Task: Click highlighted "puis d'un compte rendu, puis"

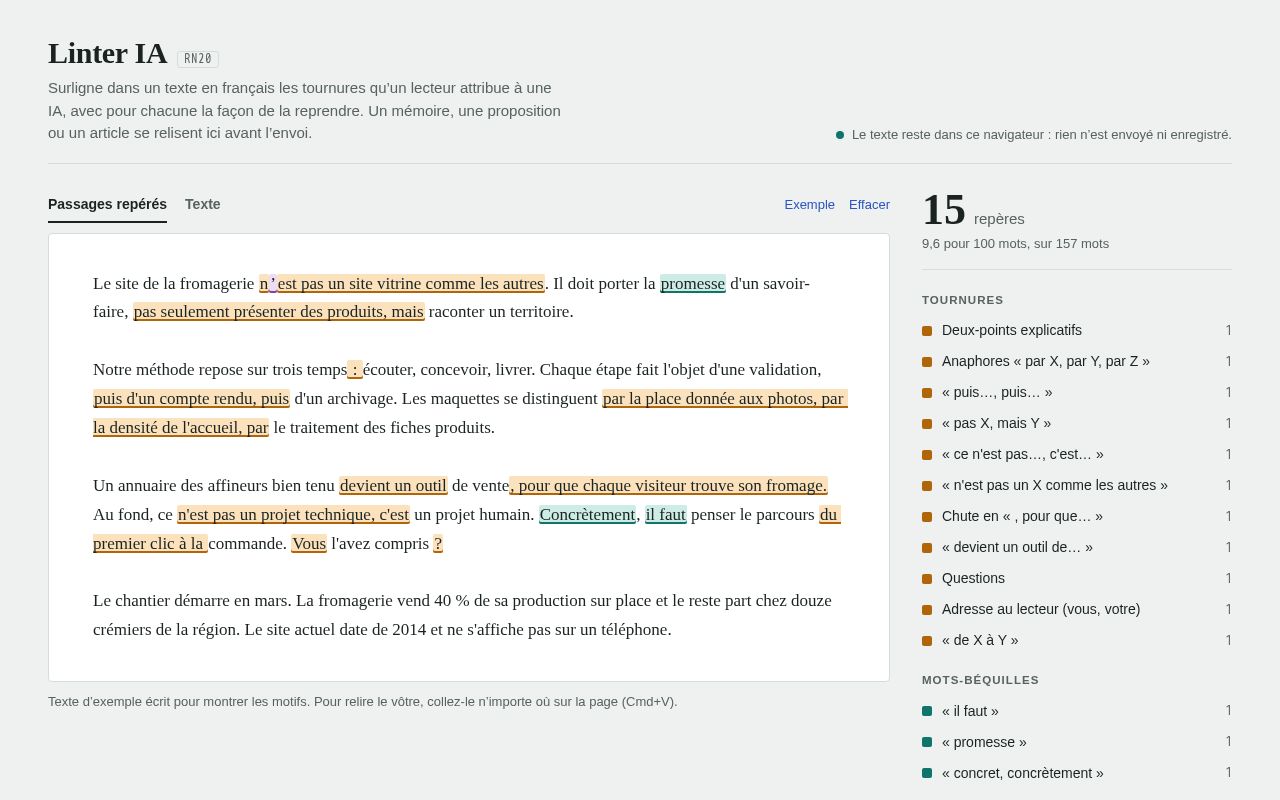Action: coord(191,399)
